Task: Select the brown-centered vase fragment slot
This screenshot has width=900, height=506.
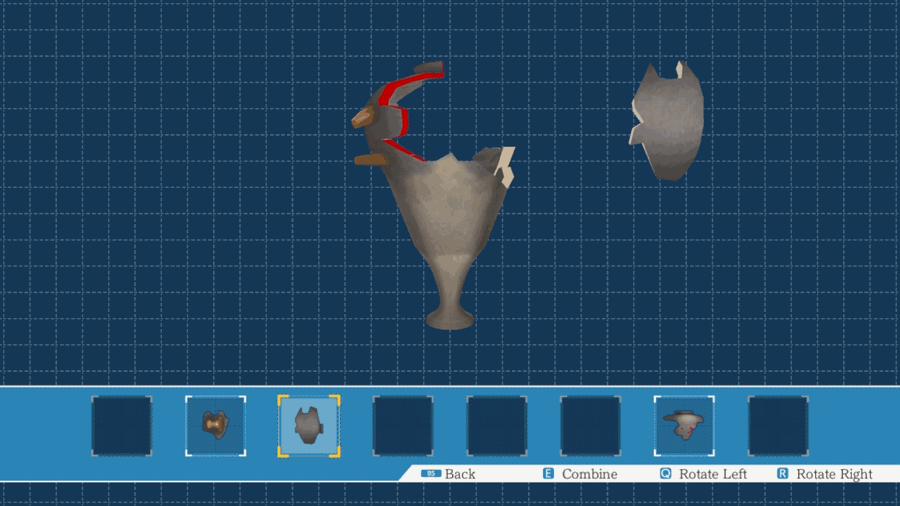Action: (x=216, y=426)
